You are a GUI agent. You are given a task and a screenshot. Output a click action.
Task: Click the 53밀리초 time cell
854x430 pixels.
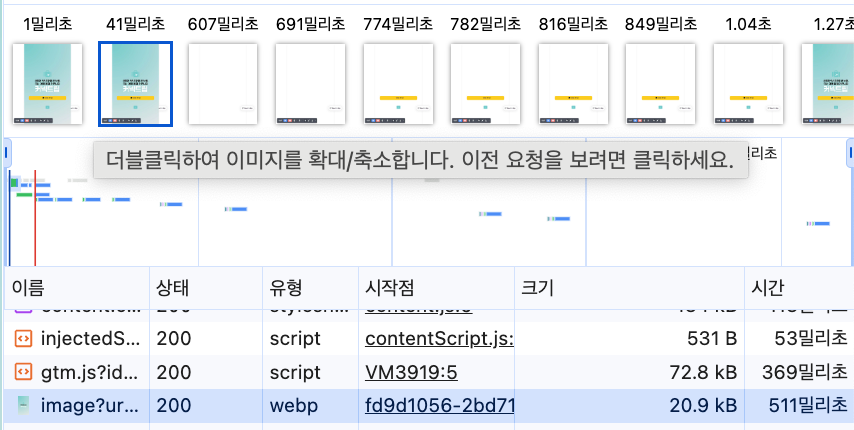799,339
